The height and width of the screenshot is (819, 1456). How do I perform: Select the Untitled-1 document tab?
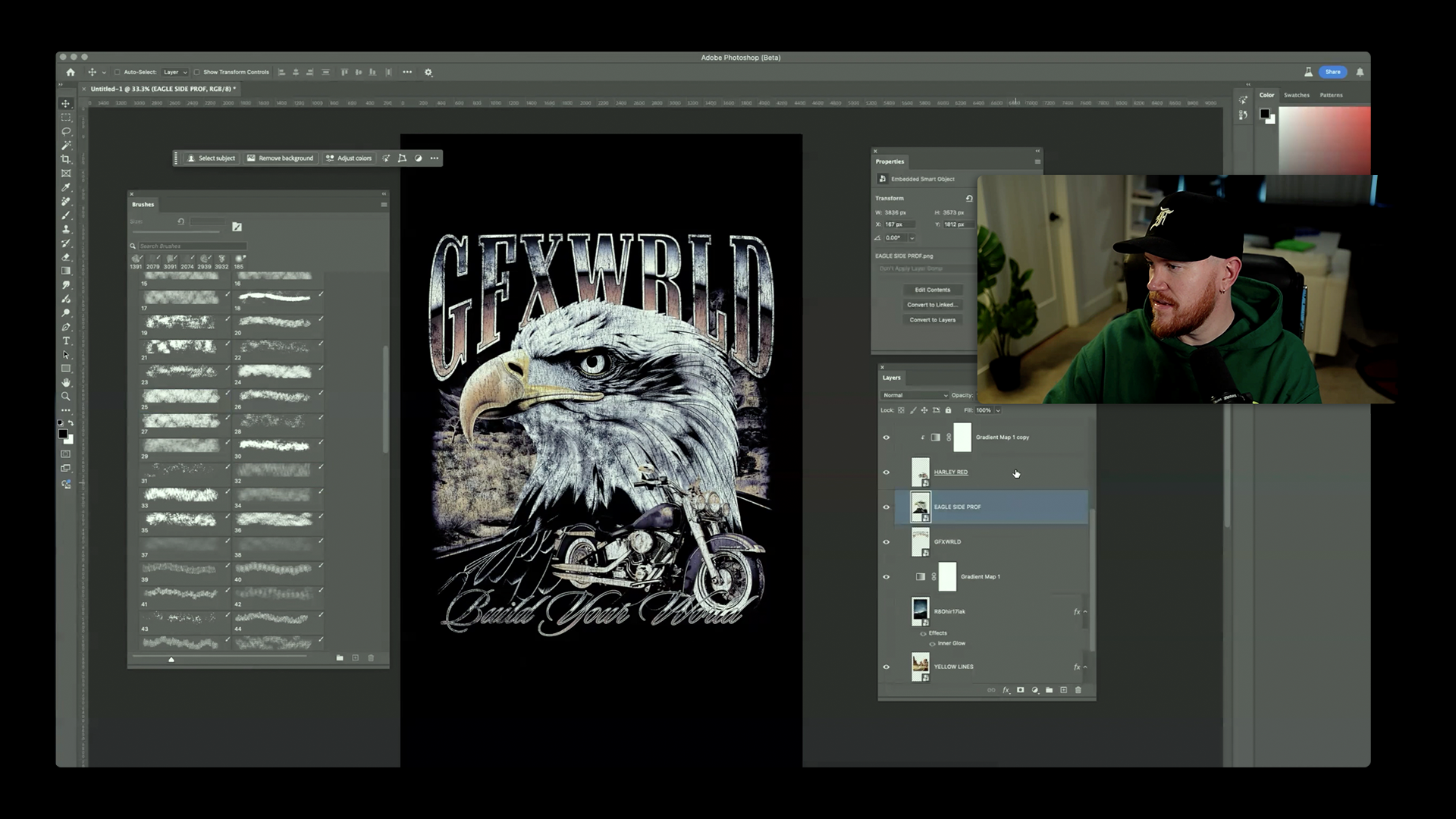click(x=162, y=89)
